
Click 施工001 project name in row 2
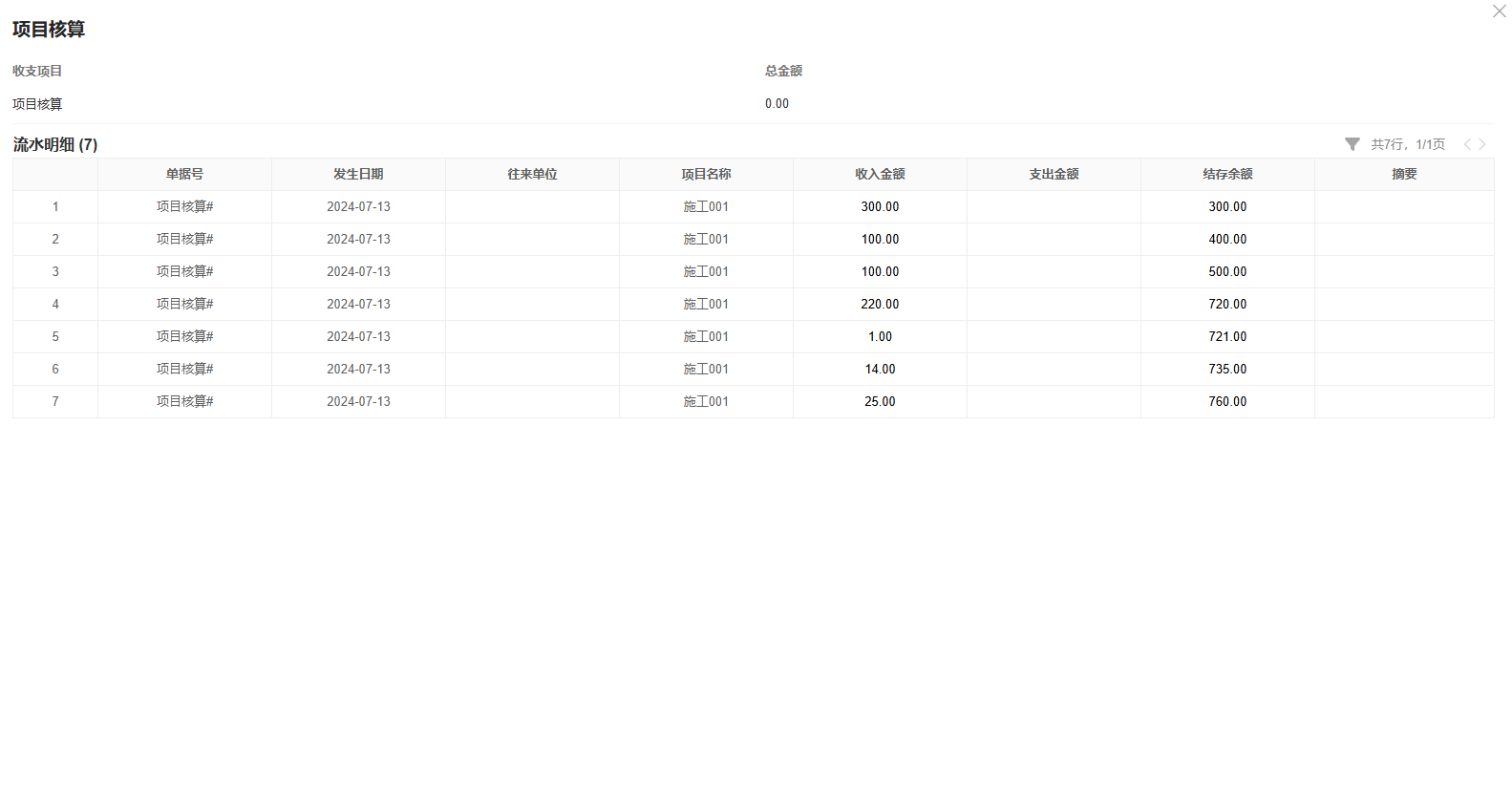pos(706,239)
